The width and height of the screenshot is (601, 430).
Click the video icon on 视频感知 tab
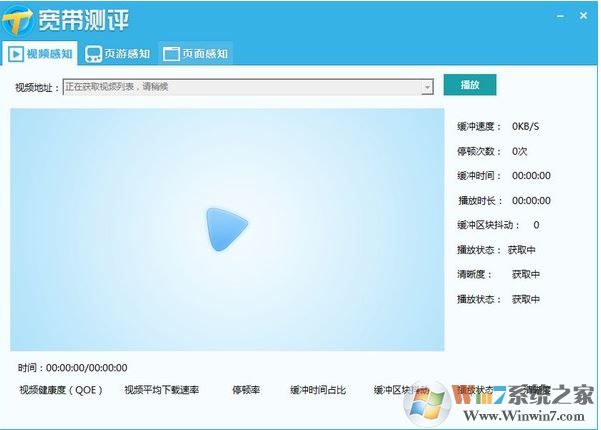point(16,54)
